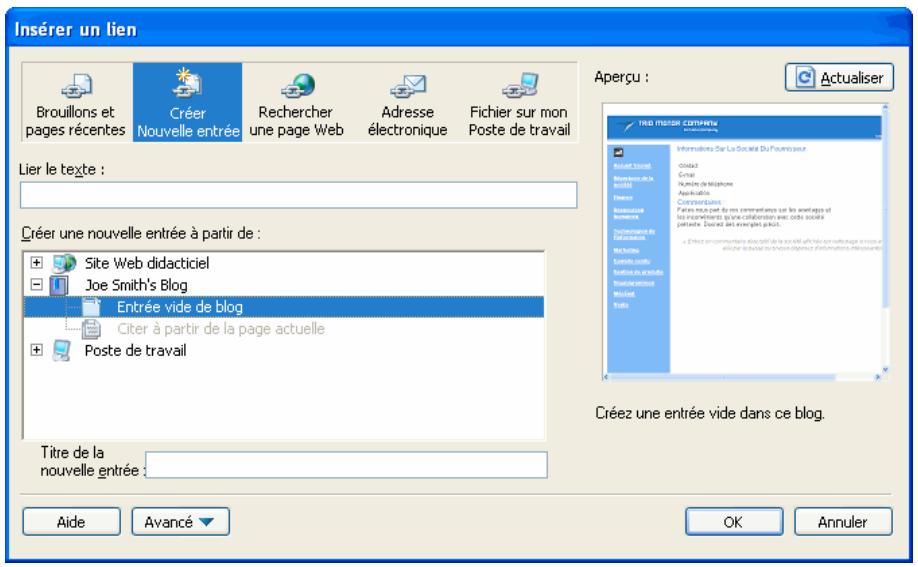Open the Rechercher une page Web tab

point(296,103)
